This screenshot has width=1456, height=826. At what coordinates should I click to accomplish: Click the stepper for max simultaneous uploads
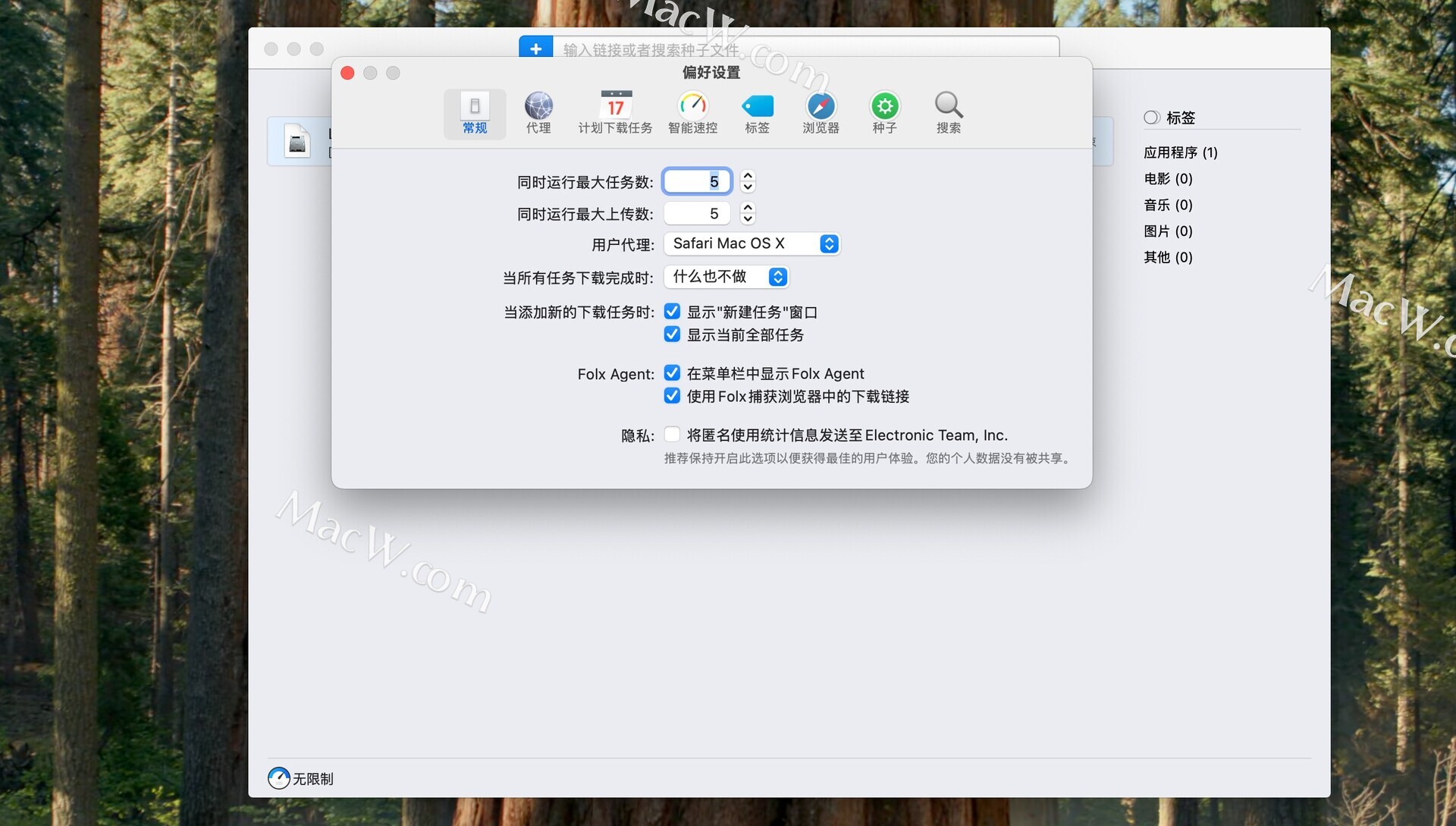pyautogui.click(x=748, y=213)
